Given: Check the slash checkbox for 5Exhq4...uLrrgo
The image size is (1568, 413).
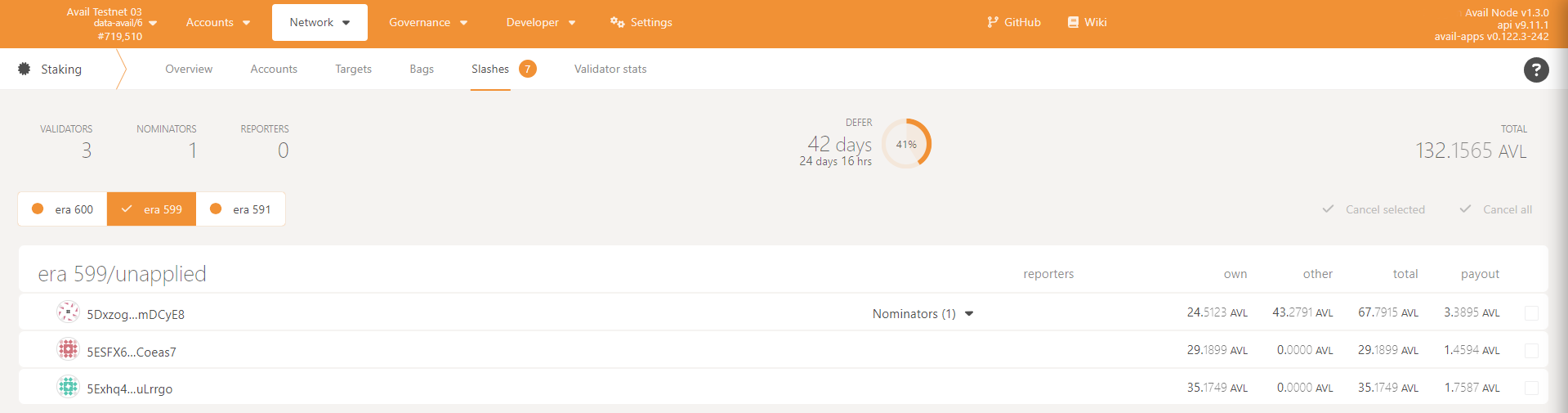Looking at the screenshot, I should (x=1531, y=388).
